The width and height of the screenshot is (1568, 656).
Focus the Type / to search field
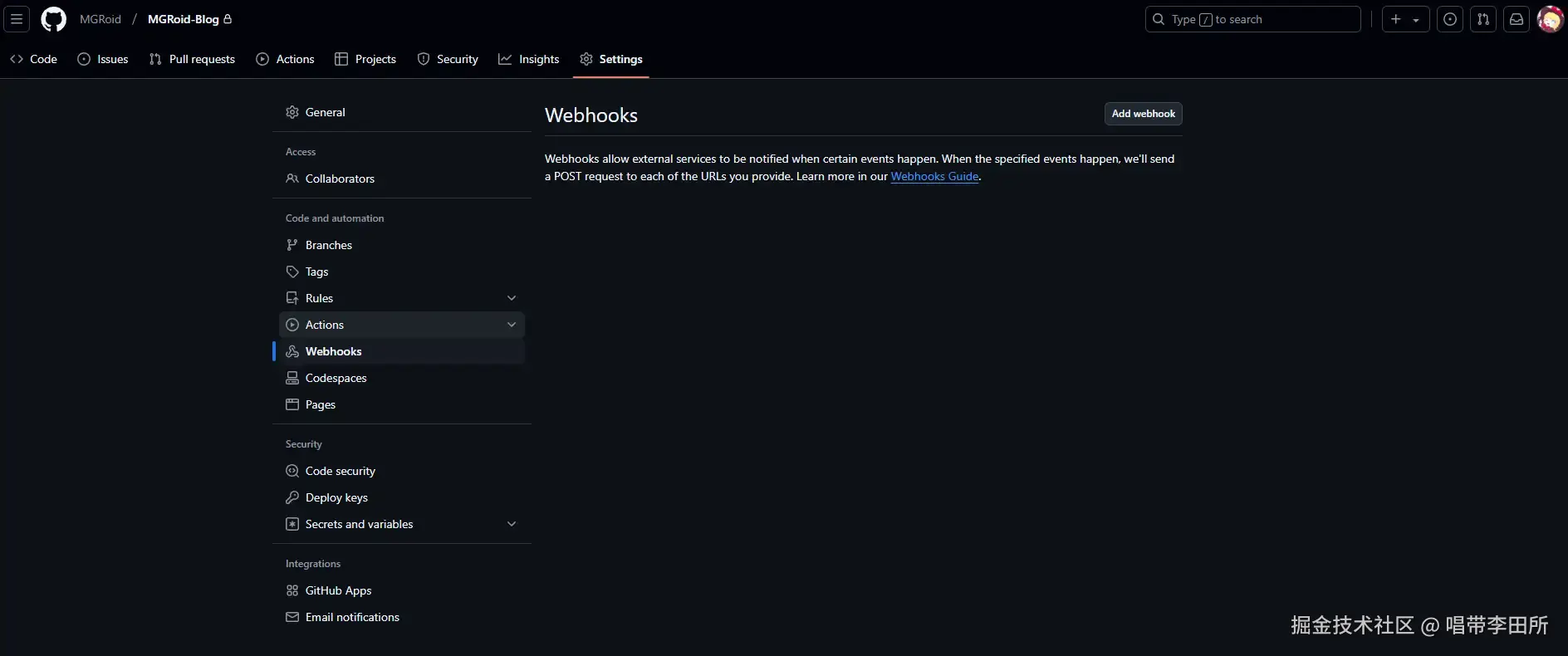point(1252,19)
